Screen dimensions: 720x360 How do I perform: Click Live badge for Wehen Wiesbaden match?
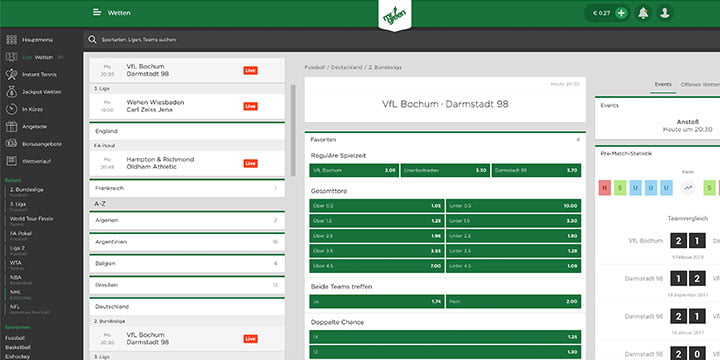pyautogui.click(x=250, y=106)
